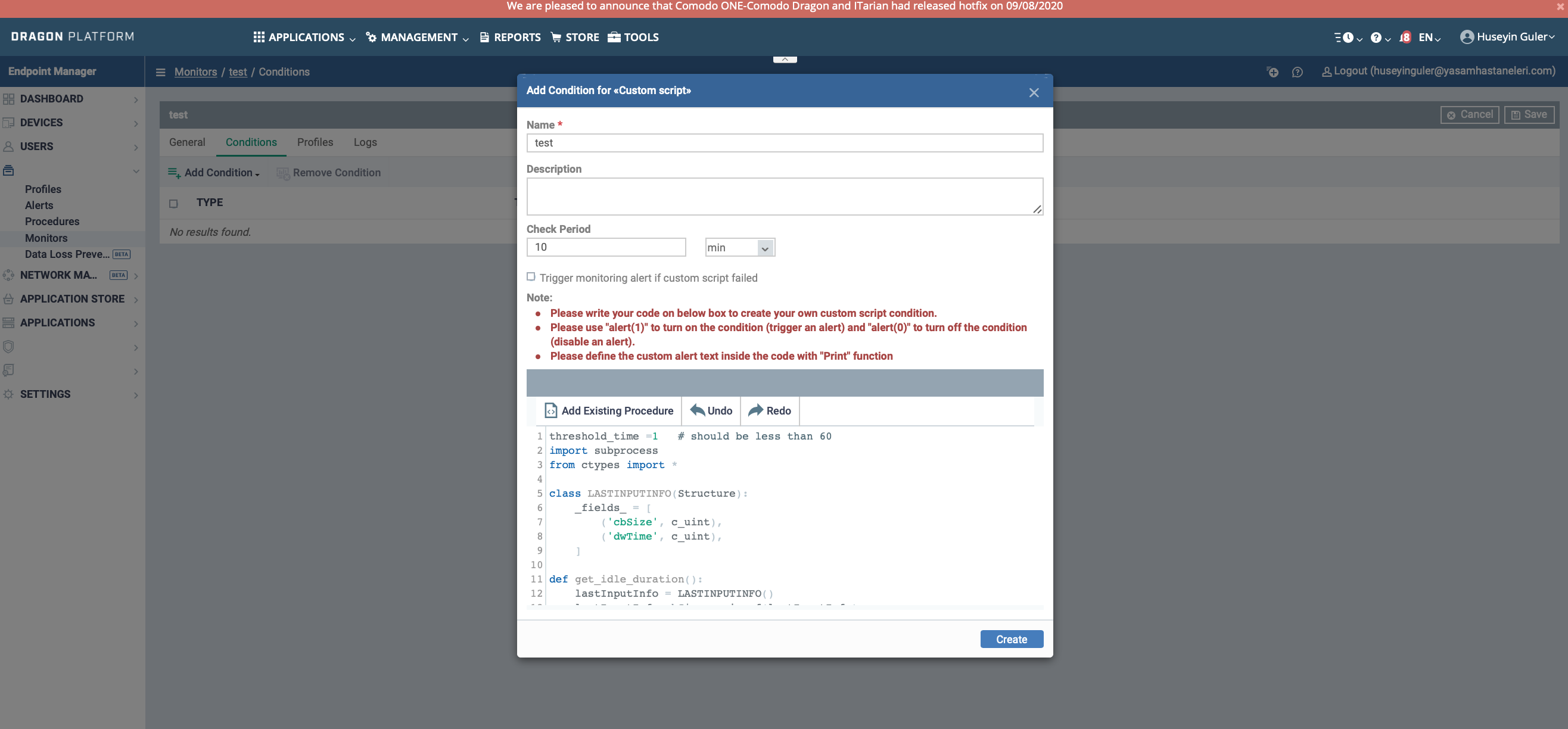Open the Huseyin Guler account menu

tap(1515, 37)
